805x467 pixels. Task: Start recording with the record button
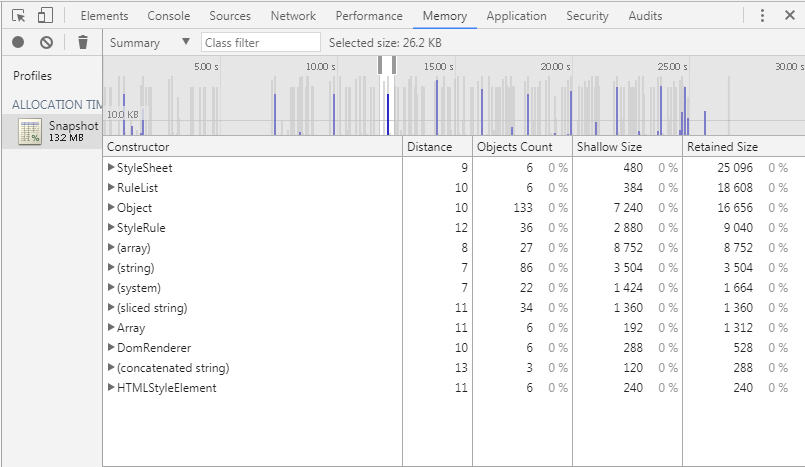(x=18, y=42)
